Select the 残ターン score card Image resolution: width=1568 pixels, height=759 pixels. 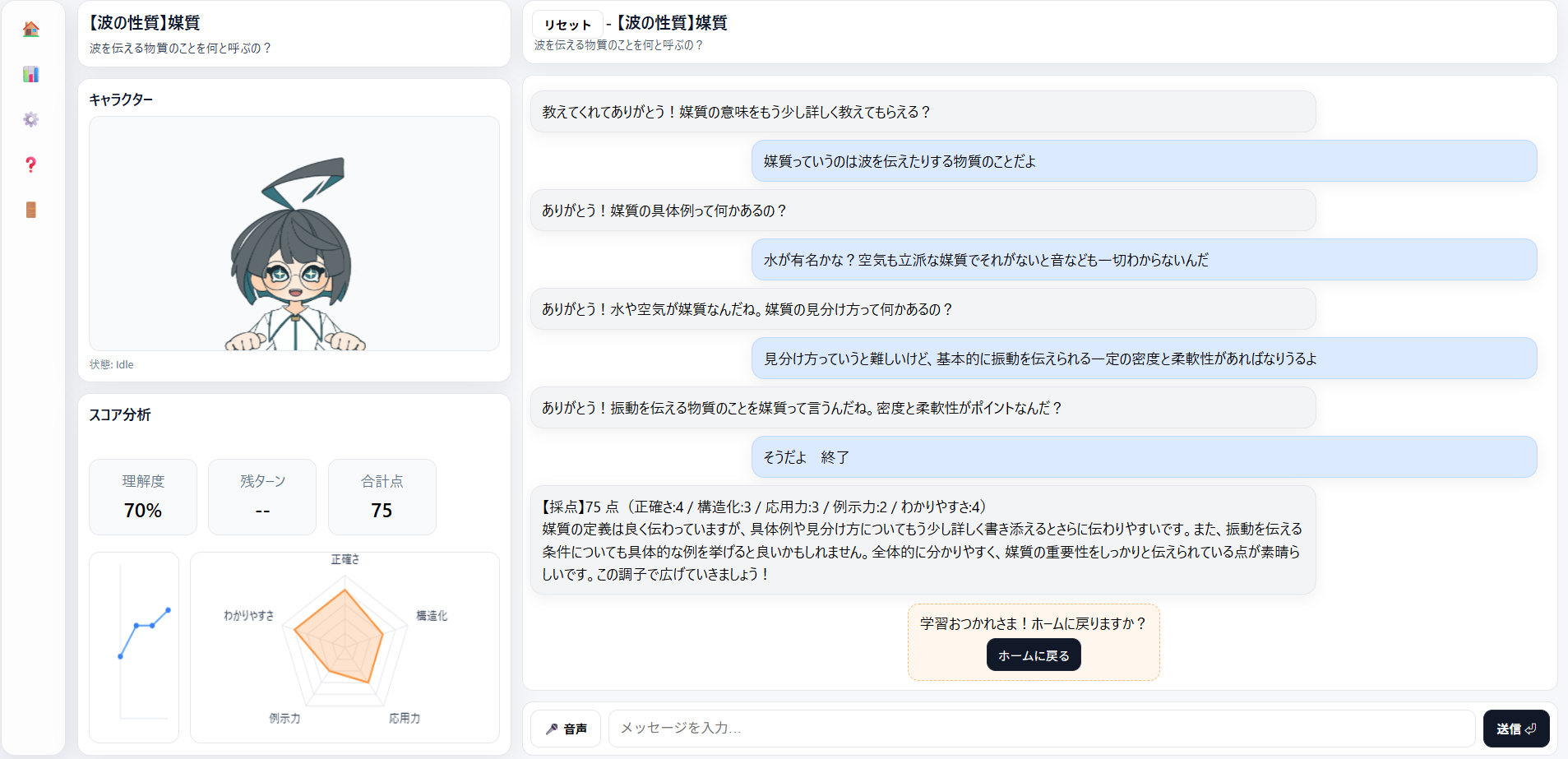262,497
